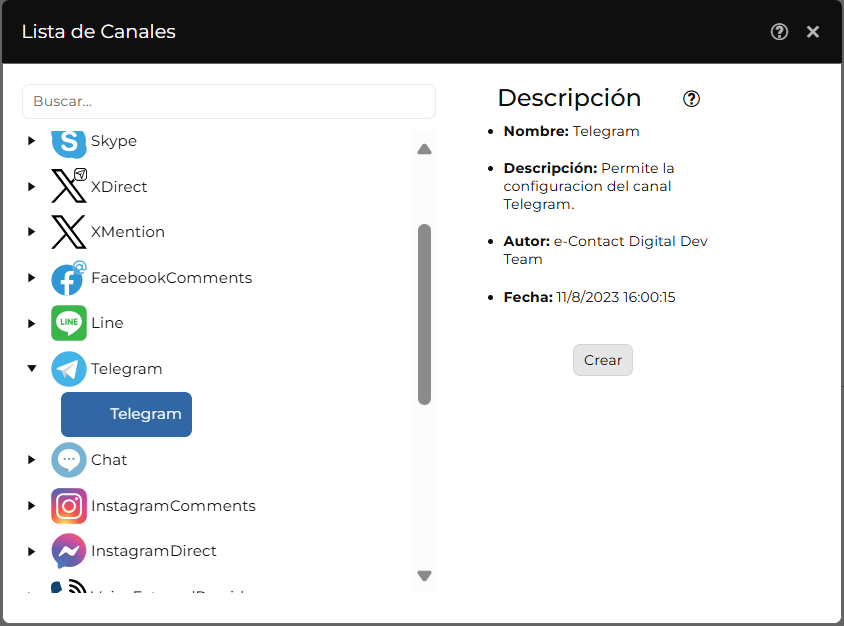Select the FacebookComments icon
The width and height of the screenshot is (844, 626).
[x=69, y=278]
